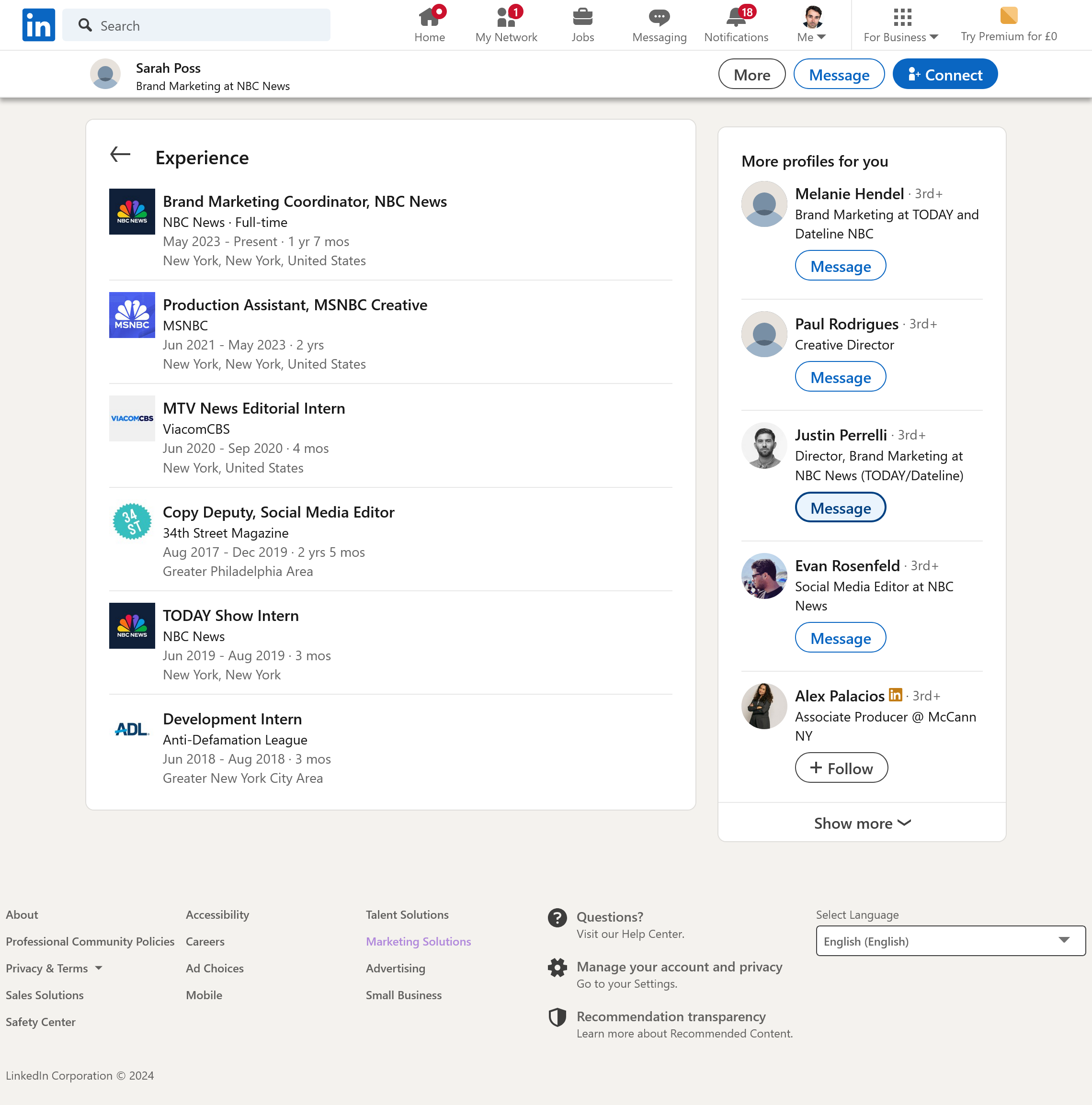The image size is (1092, 1105).
Task: Click the About footer link
Action: click(22, 914)
